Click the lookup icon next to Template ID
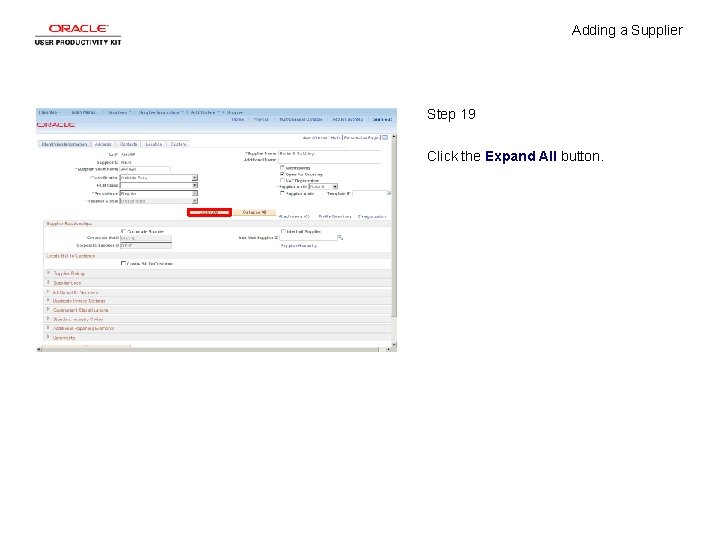720x540 pixels. pyautogui.click(x=389, y=193)
